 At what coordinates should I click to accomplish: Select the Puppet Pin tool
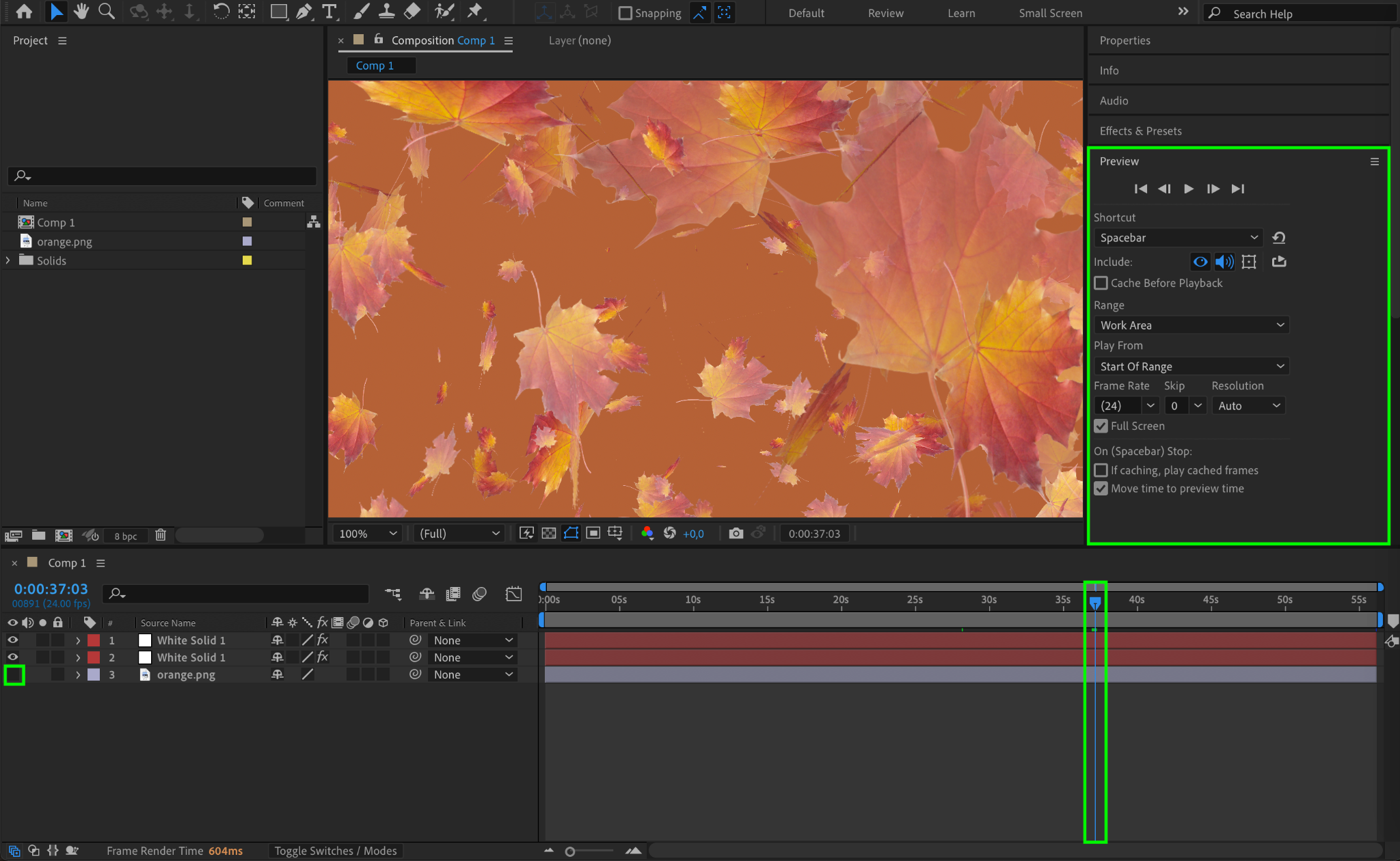[x=474, y=12]
